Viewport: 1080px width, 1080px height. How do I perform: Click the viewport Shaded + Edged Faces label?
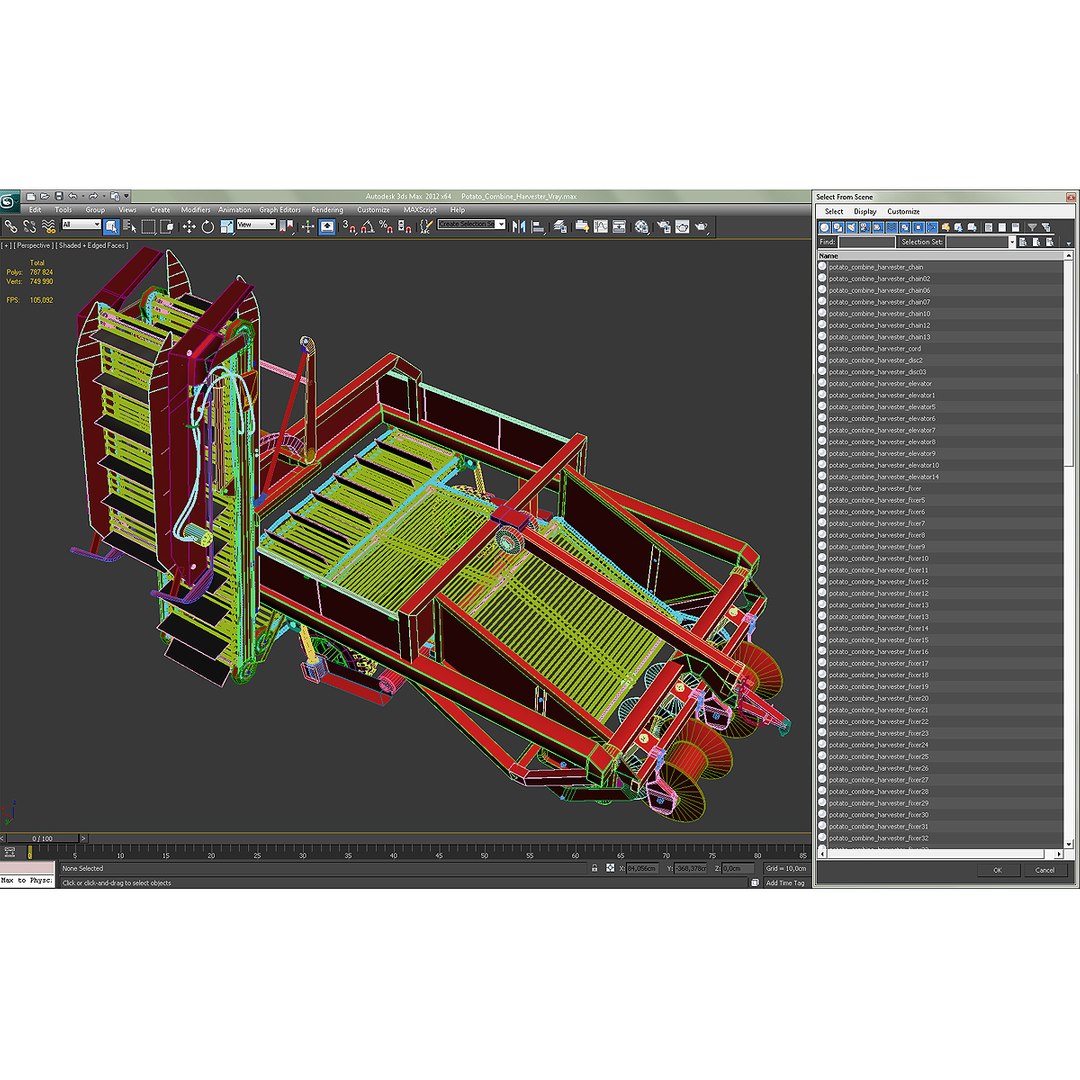(93, 245)
